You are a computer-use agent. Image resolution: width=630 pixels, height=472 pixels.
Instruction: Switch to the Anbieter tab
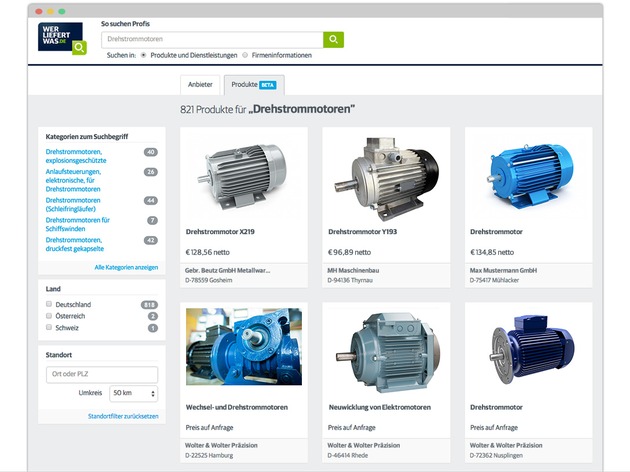(200, 85)
